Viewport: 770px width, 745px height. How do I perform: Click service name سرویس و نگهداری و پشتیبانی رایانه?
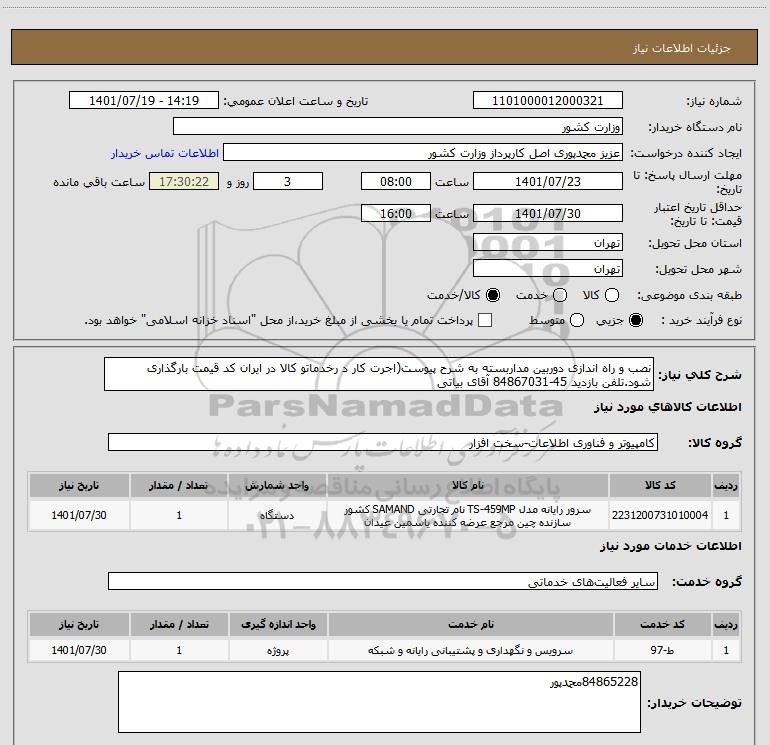click(470, 650)
